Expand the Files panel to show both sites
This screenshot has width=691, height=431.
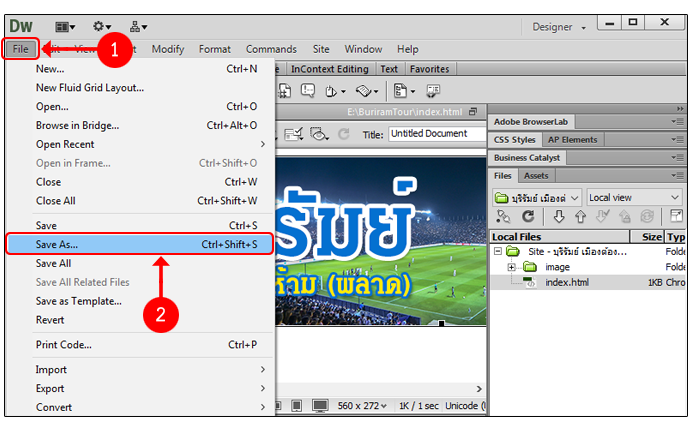pyautogui.click(x=677, y=216)
